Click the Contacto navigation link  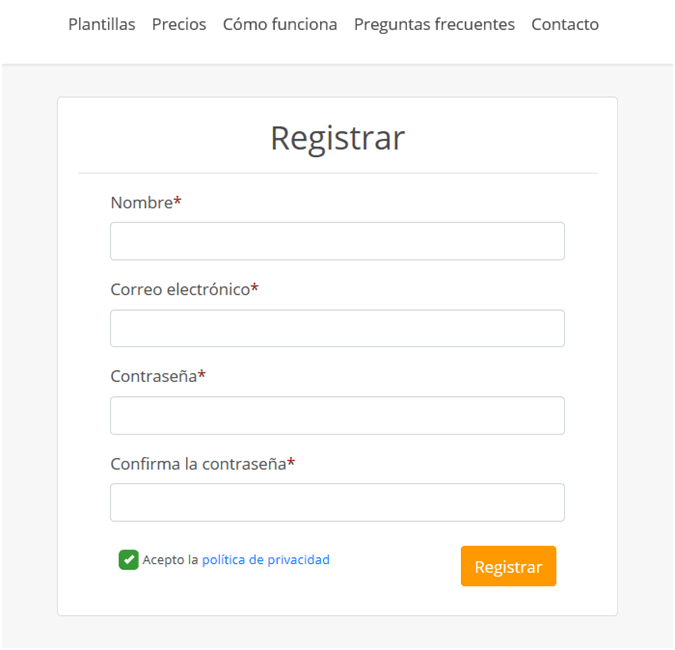click(x=565, y=24)
